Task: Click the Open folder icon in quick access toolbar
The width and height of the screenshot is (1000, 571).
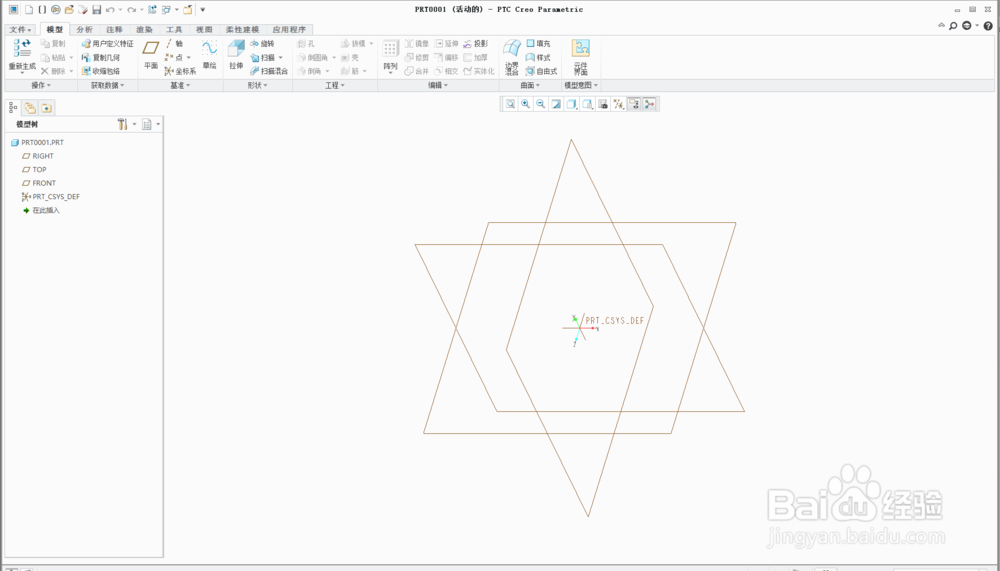Action: click(x=69, y=10)
